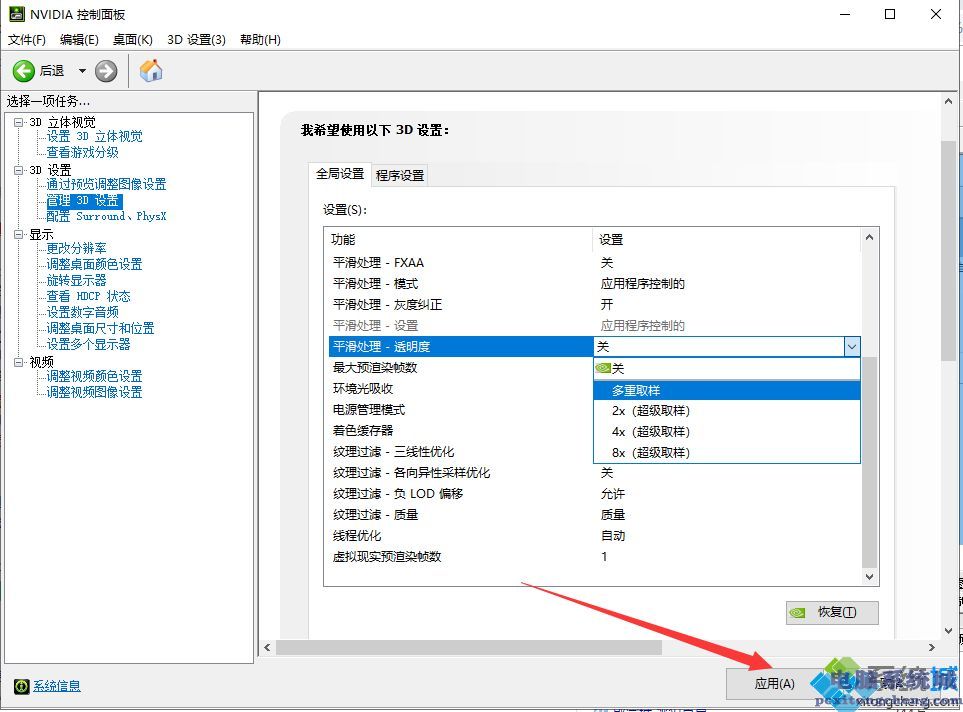The image size is (963, 712).
Task: Open the 编辑(E) menu
Action: click(79, 39)
